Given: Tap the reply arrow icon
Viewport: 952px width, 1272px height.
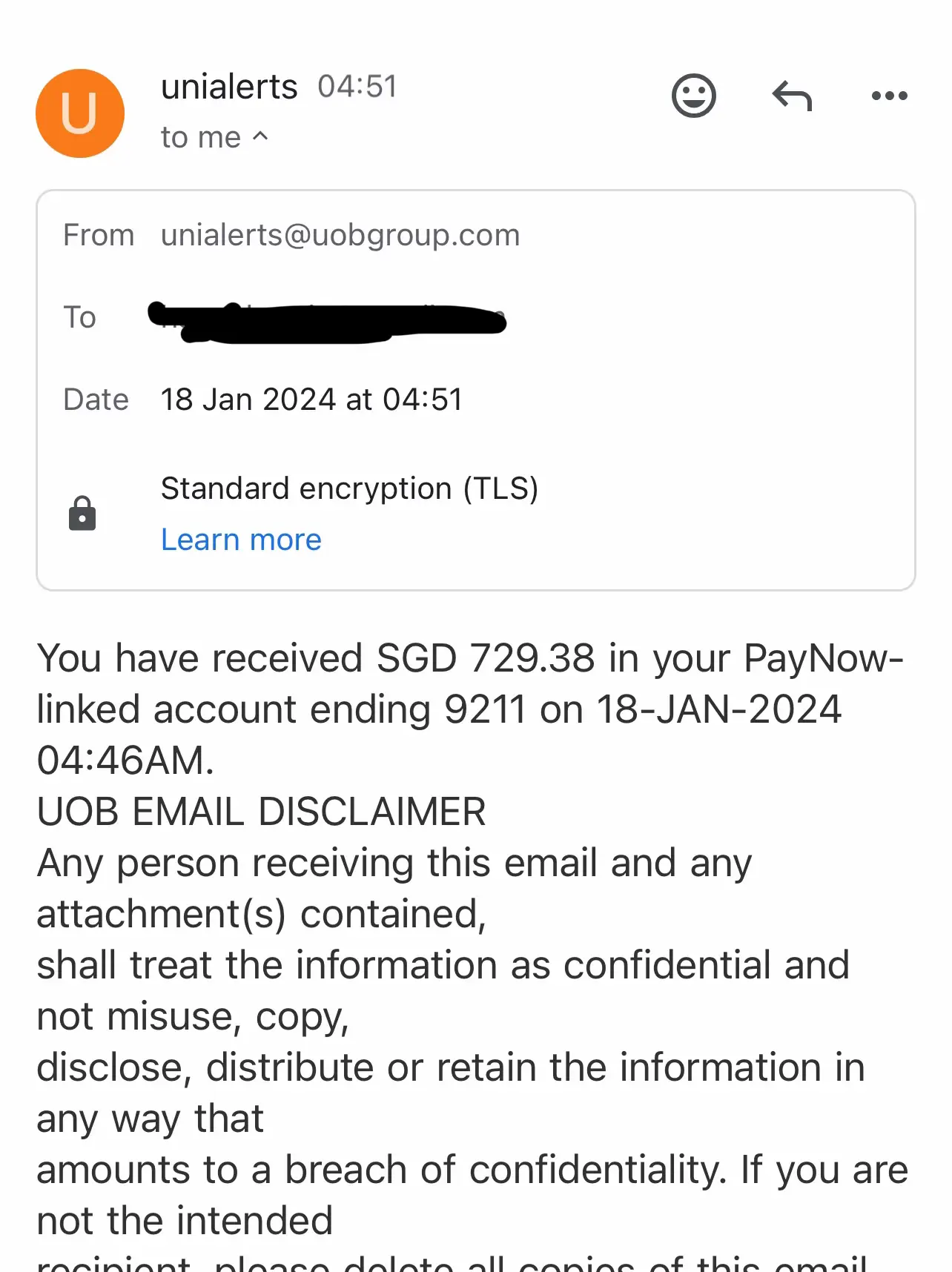Looking at the screenshot, I should [x=792, y=96].
